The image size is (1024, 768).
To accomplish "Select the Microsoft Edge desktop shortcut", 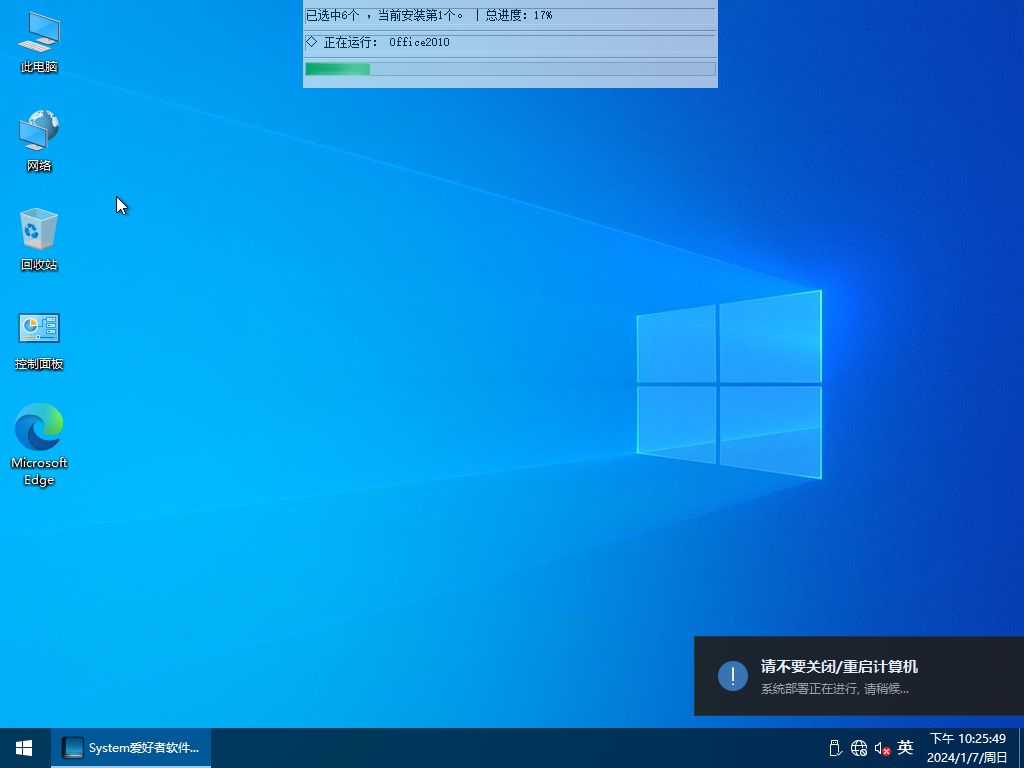I will 39,445.
